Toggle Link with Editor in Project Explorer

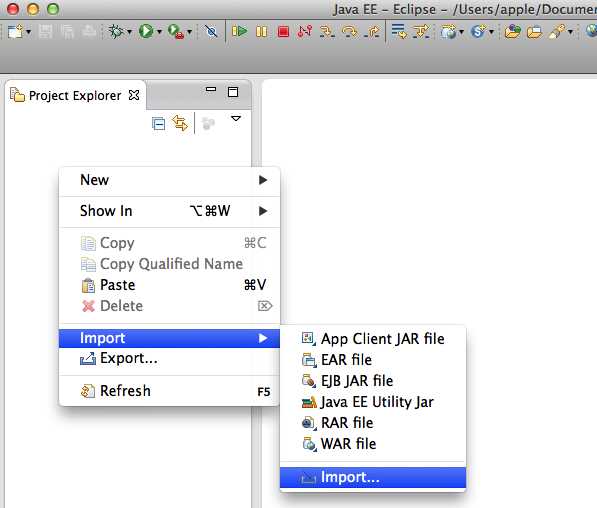pos(180,123)
